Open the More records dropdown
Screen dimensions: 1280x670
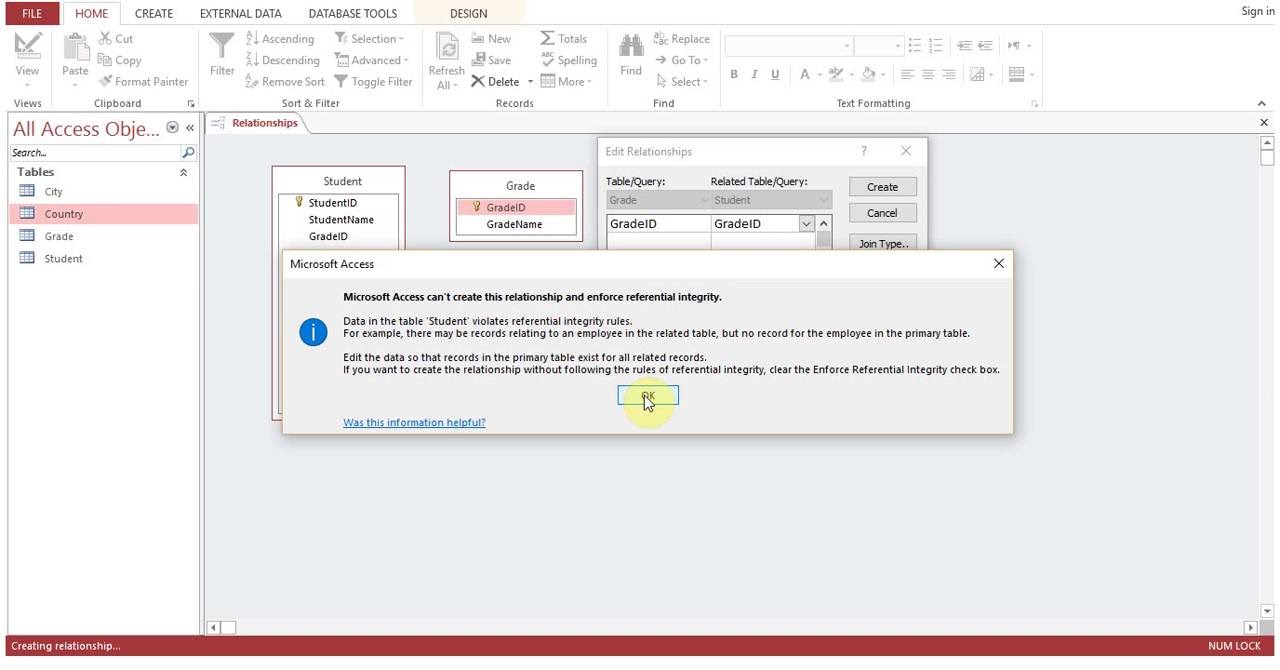pyautogui.click(x=566, y=82)
